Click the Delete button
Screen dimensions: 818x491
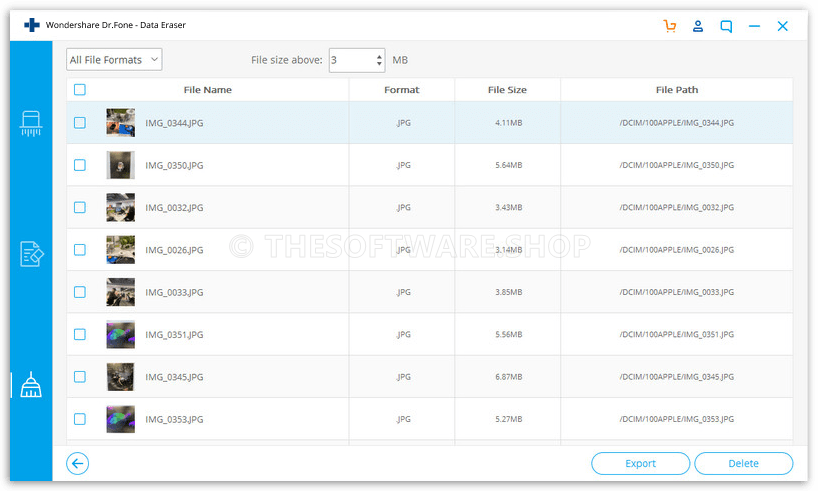tap(743, 463)
